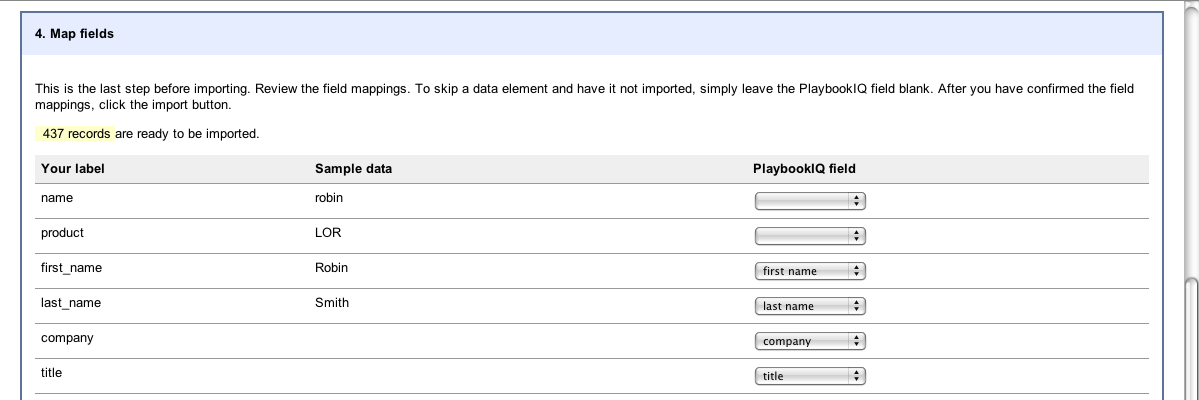Click the 'LOR' sample data value
This screenshot has width=1199, height=400.
click(328, 233)
